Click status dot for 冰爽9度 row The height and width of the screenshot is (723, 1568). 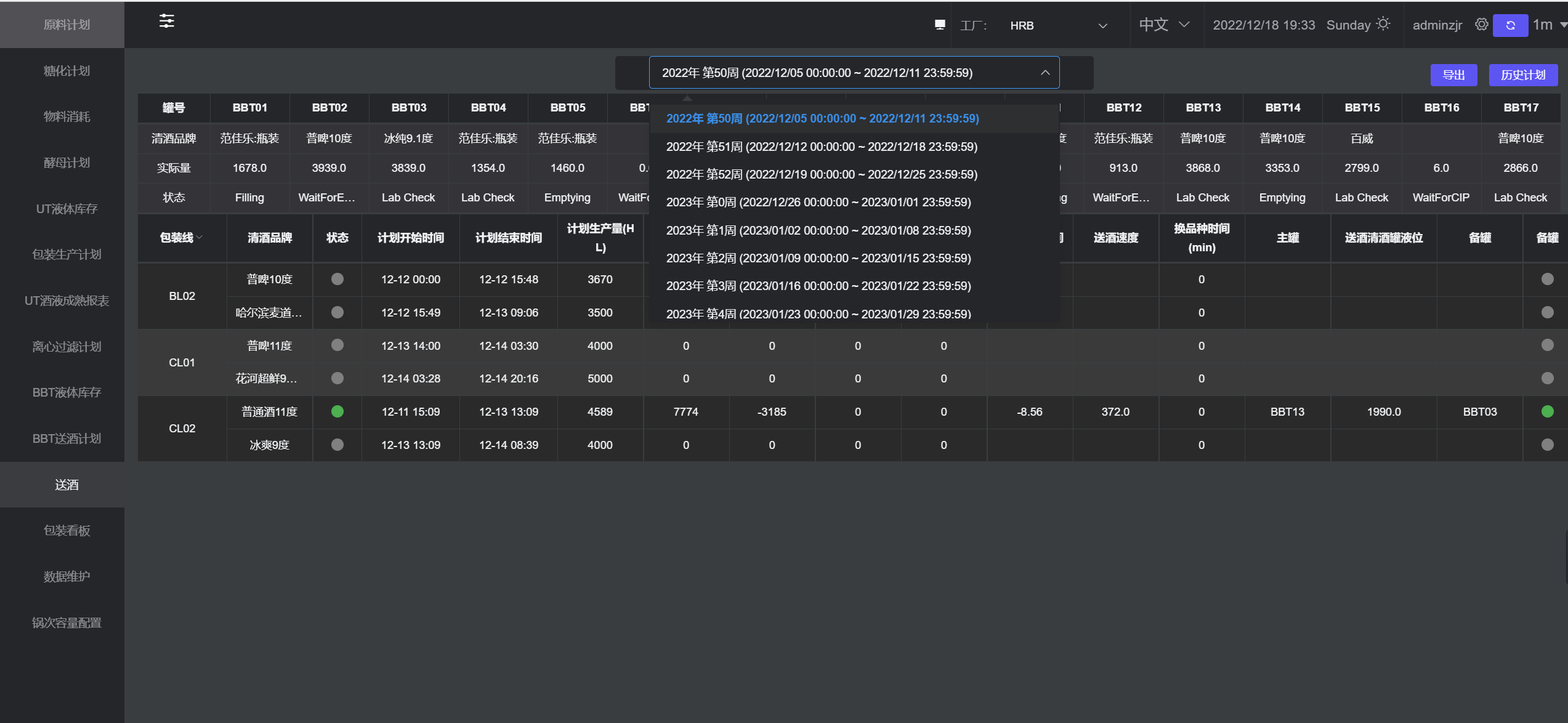click(x=337, y=444)
